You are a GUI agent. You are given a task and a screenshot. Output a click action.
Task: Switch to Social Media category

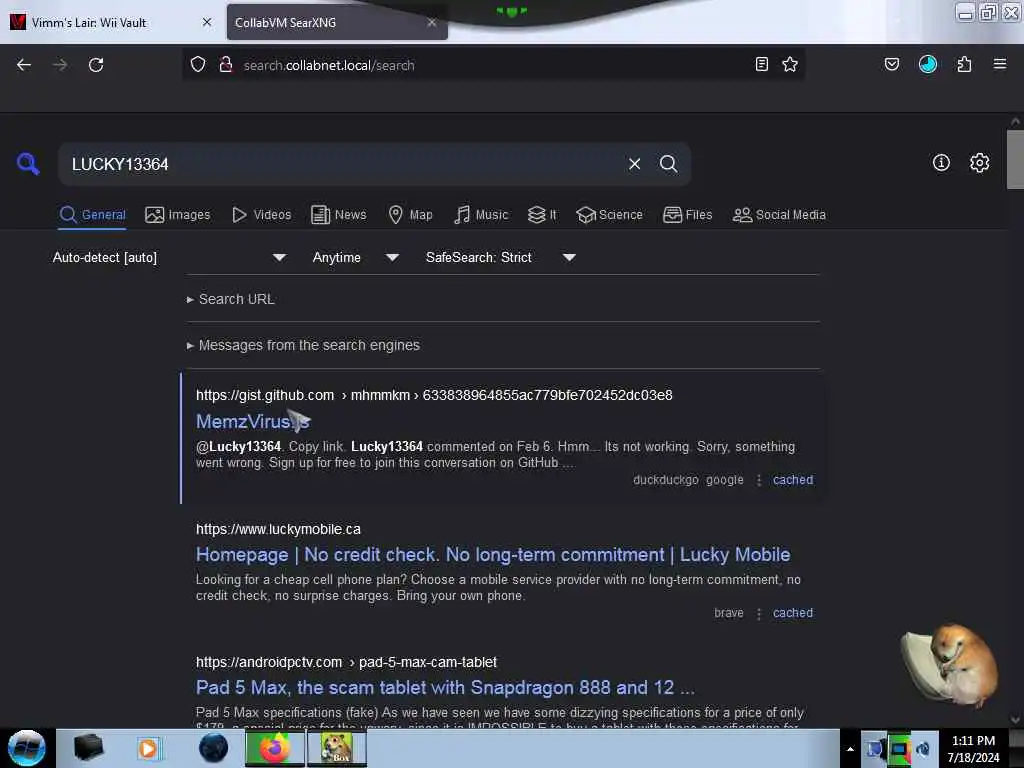(x=779, y=215)
